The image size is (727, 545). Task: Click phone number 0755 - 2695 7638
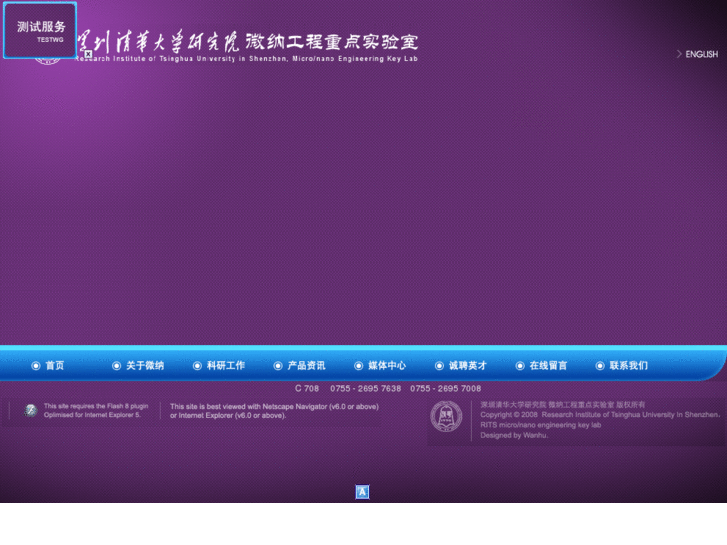(365, 388)
